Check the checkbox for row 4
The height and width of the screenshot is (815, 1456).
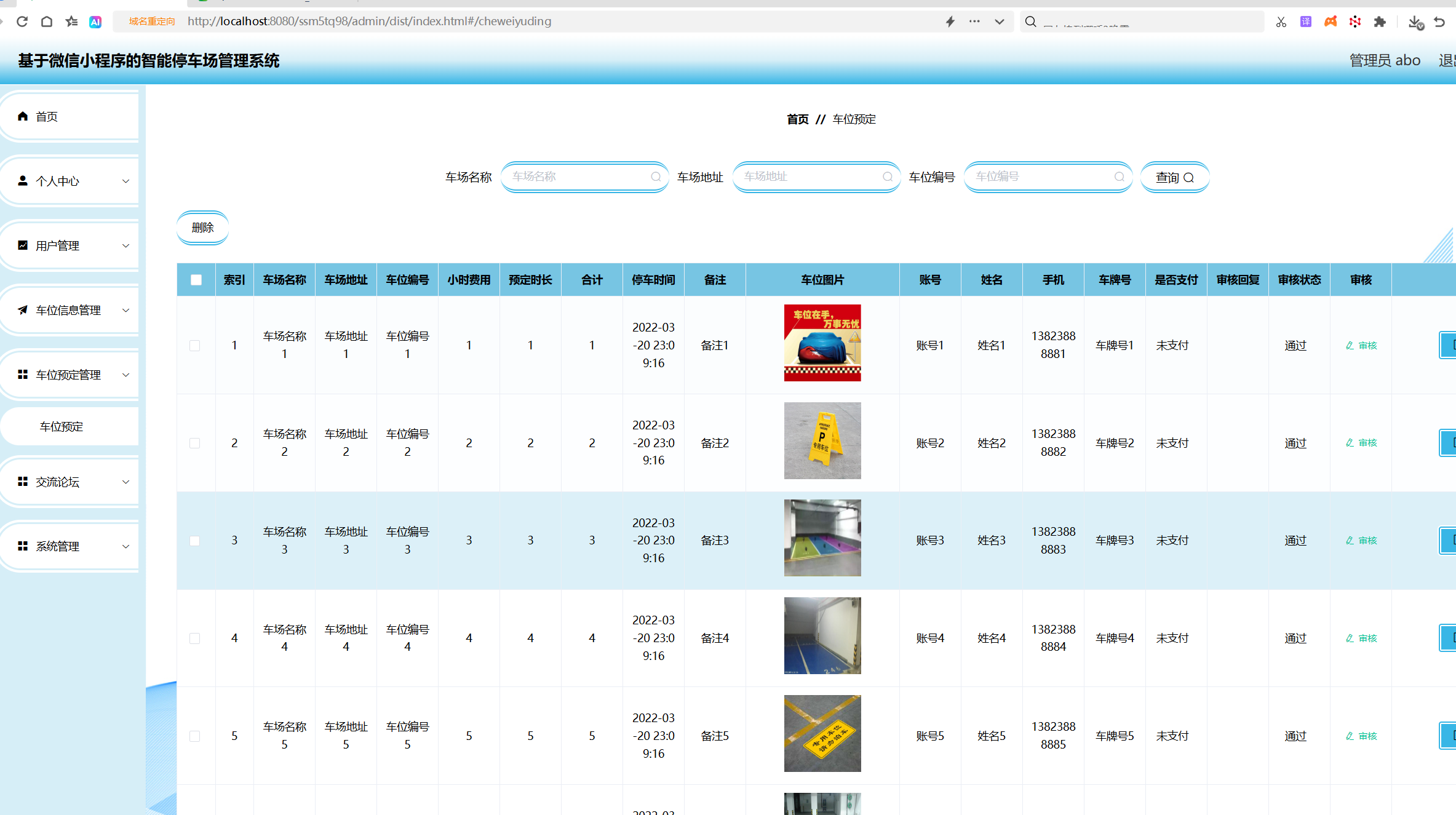pos(195,638)
